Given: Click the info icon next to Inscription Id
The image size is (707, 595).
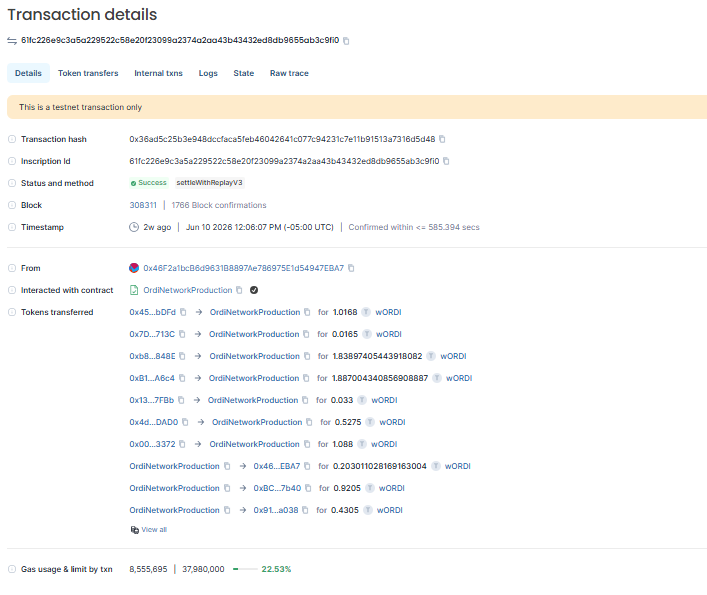Looking at the screenshot, I should (12, 161).
